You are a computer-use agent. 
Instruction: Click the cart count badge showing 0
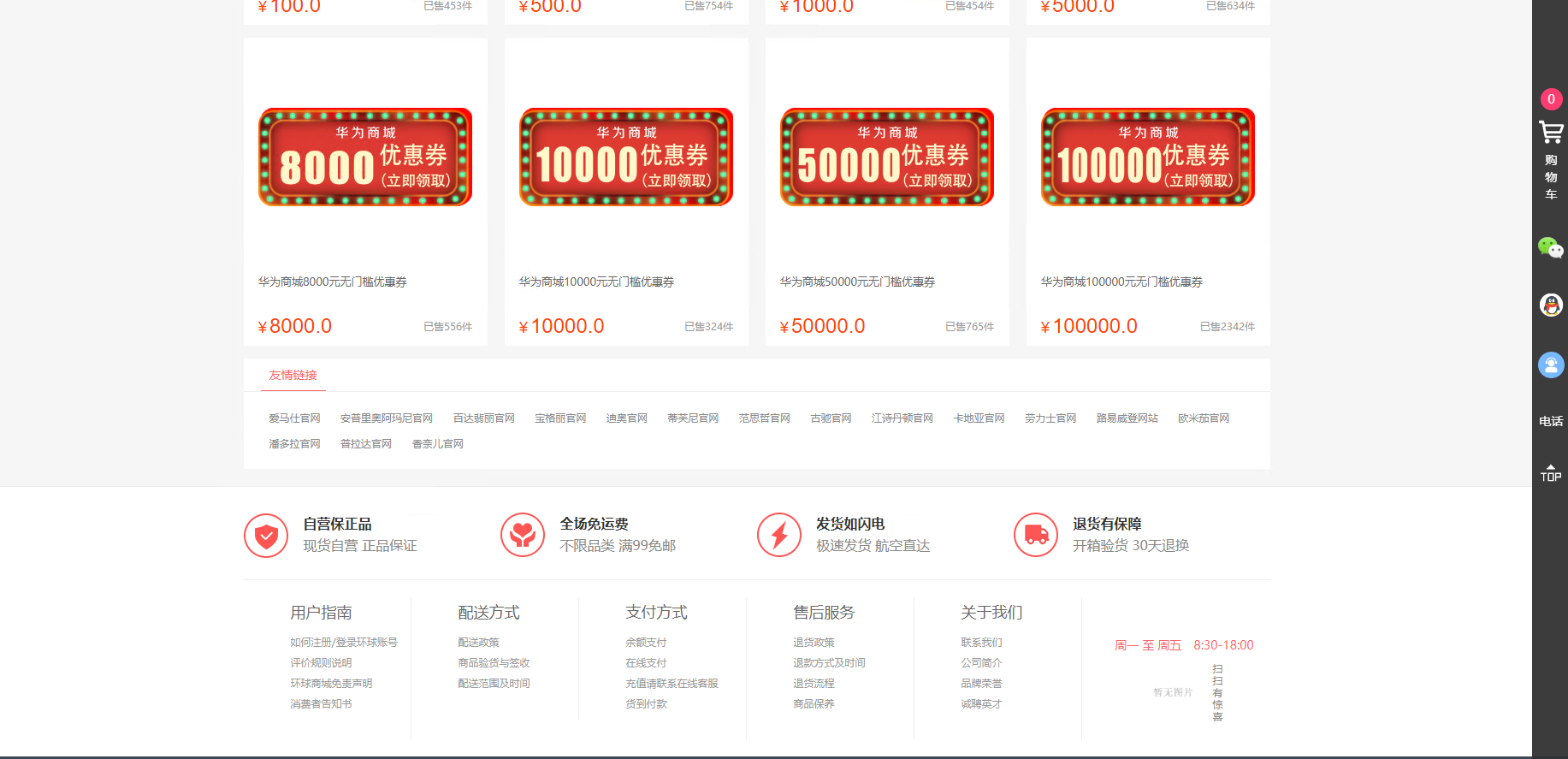coord(1551,99)
